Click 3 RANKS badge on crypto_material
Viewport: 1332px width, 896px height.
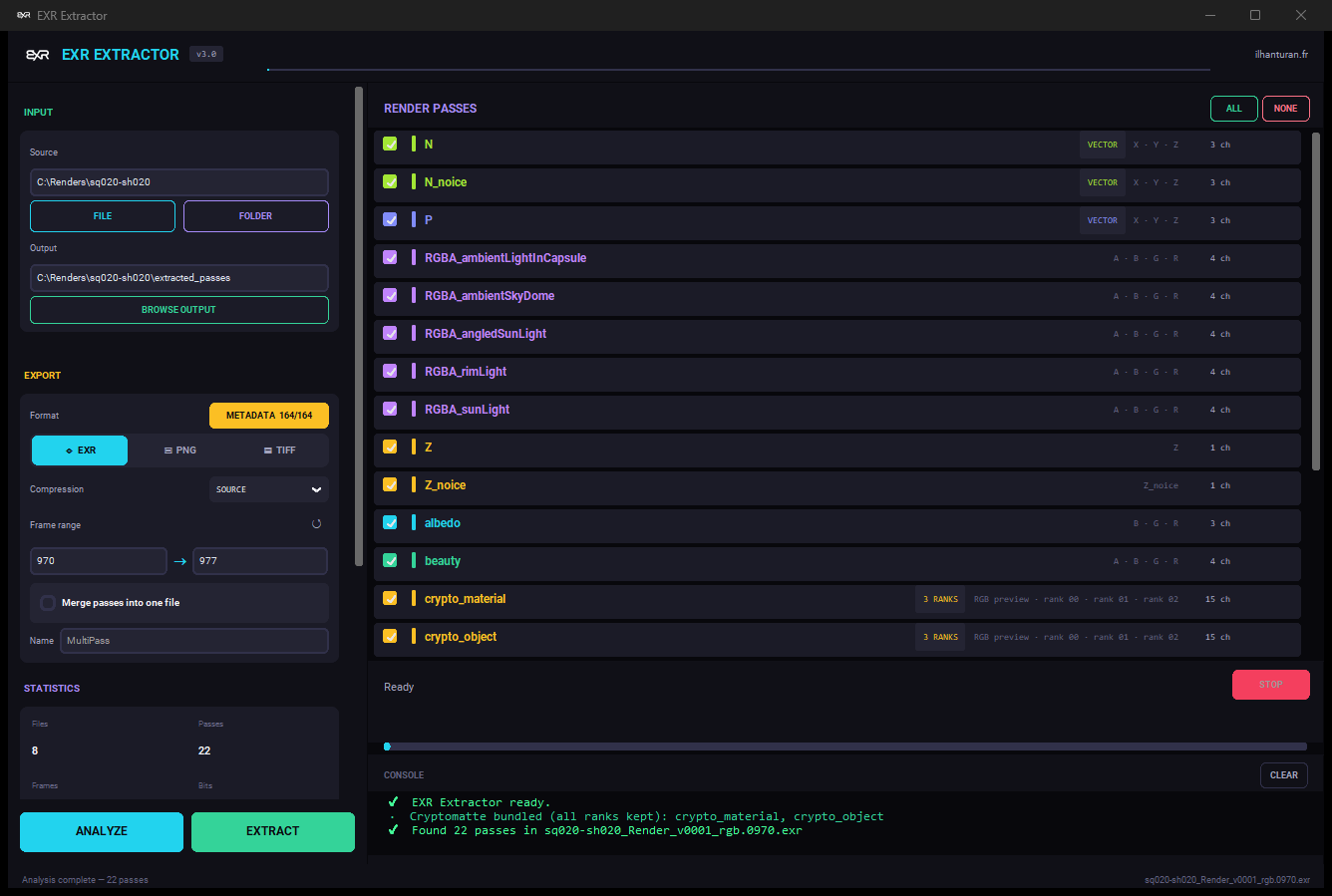[940, 599]
